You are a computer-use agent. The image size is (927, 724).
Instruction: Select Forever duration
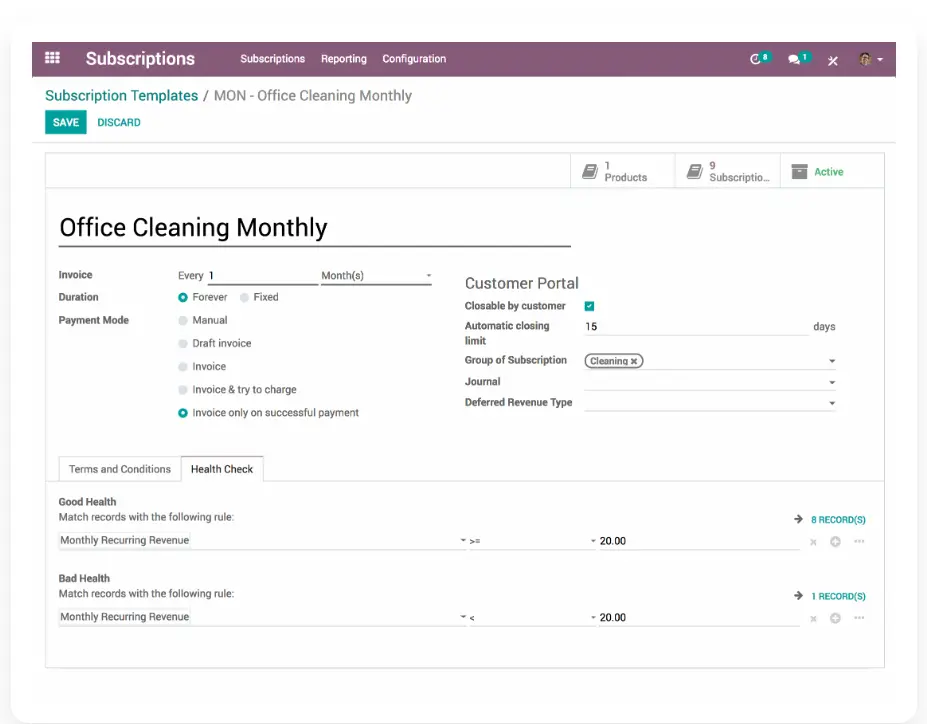coord(183,297)
